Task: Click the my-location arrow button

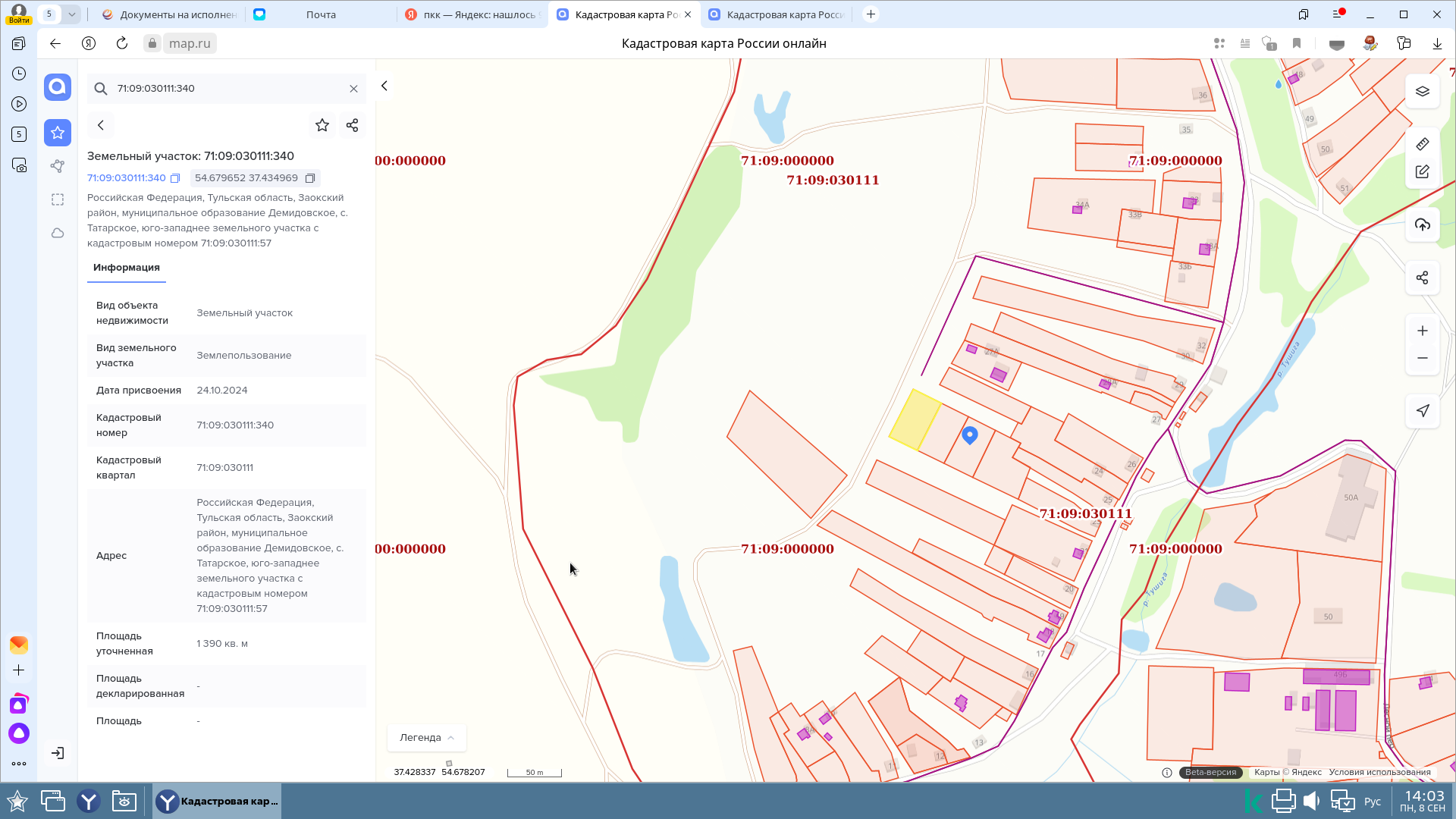Action: click(x=1422, y=411)
